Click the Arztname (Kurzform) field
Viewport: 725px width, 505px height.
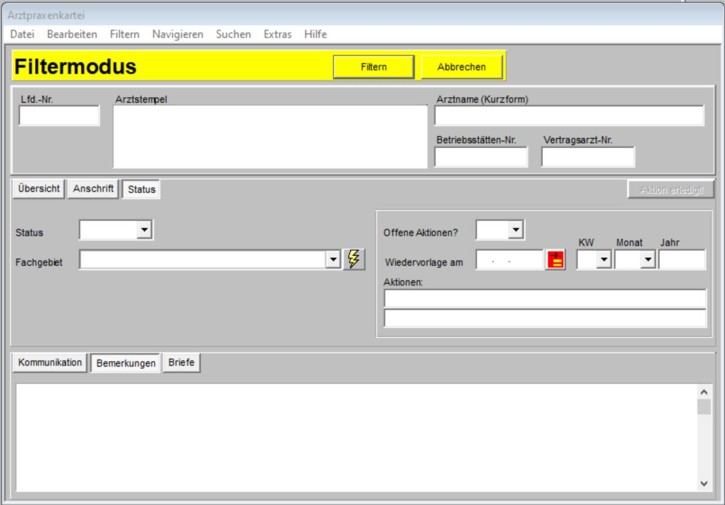tap(568, 116)
